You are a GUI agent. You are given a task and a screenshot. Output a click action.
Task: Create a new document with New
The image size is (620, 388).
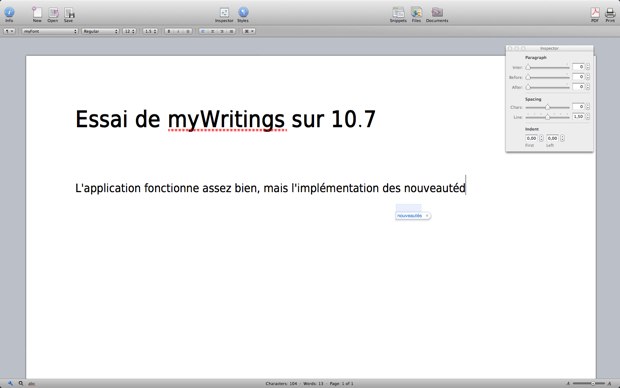(37, 14)
